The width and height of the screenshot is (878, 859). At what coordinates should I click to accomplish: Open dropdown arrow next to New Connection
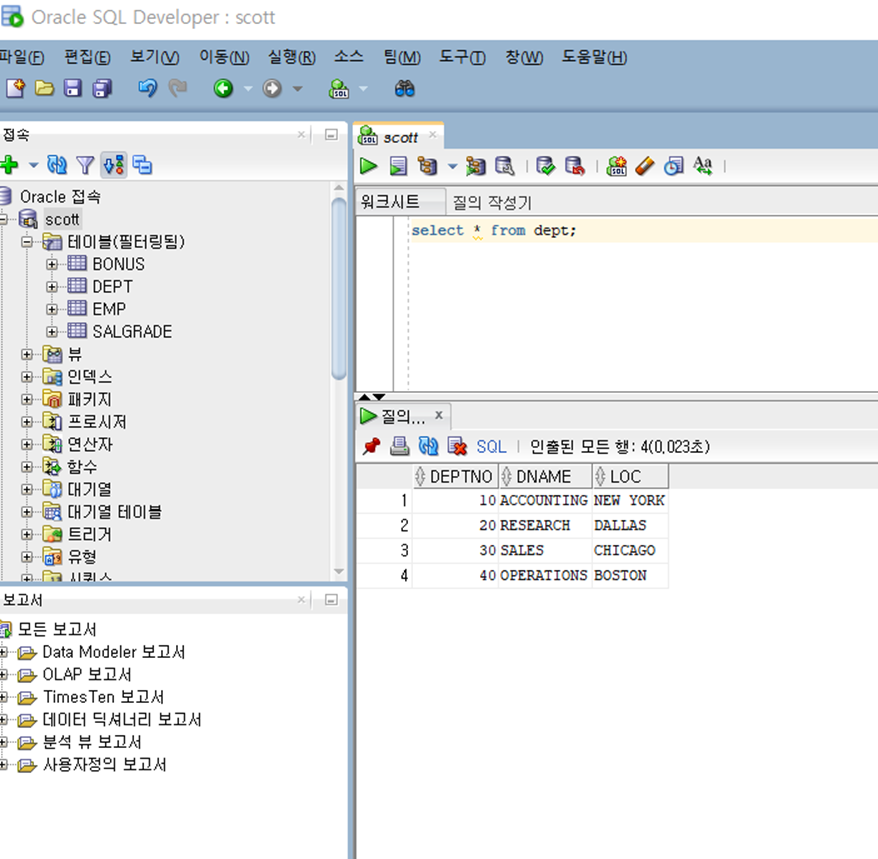[x=34, y=165]
